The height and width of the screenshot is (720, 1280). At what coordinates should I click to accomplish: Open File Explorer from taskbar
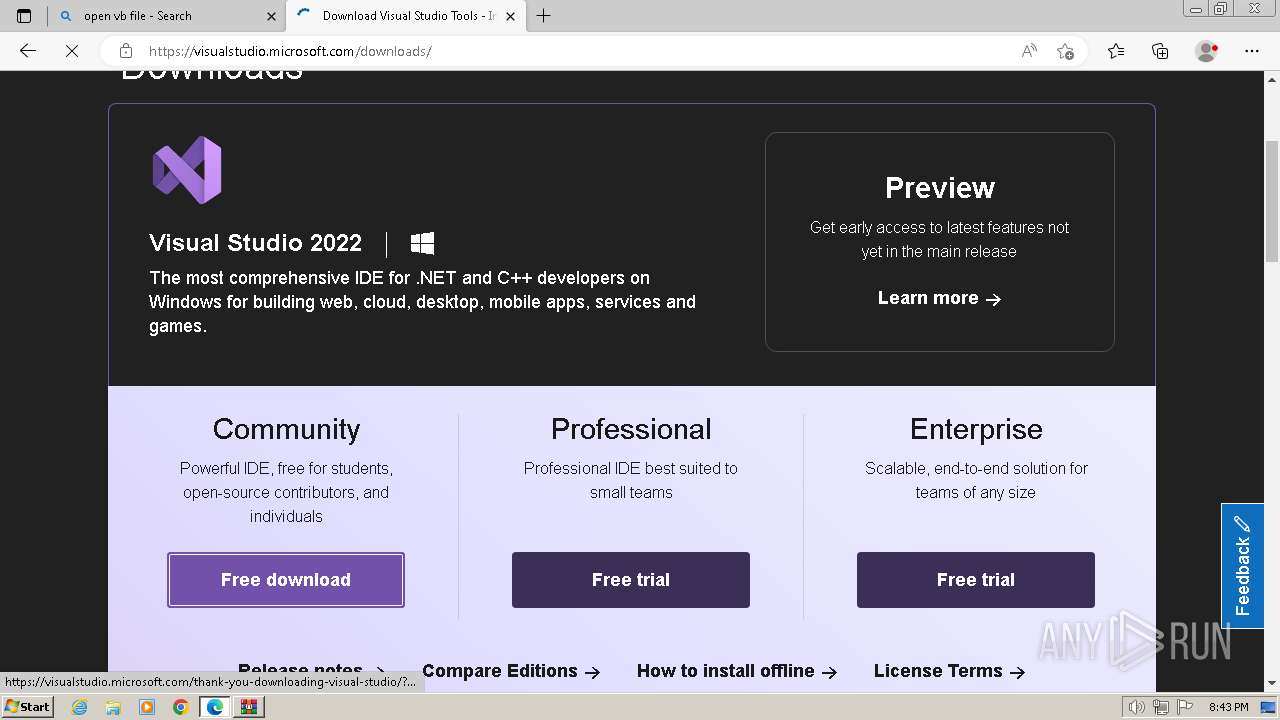coord(113,707)
